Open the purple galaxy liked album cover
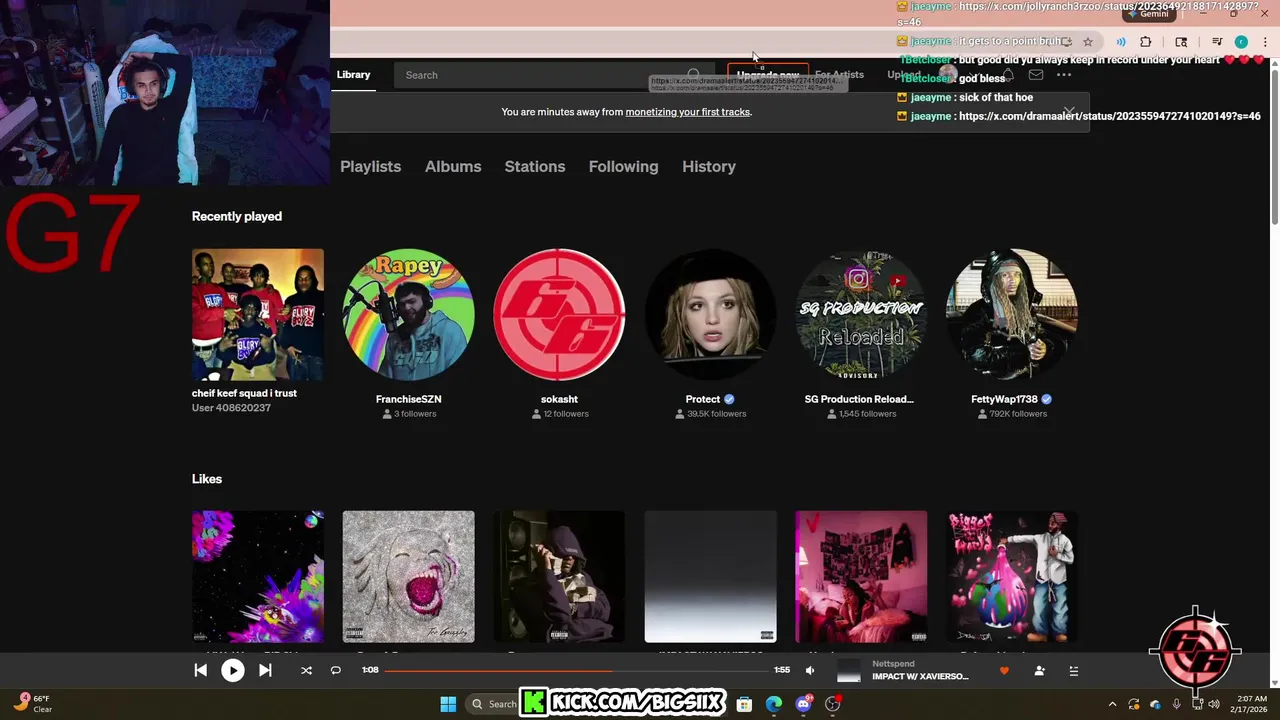 (258, 577)
